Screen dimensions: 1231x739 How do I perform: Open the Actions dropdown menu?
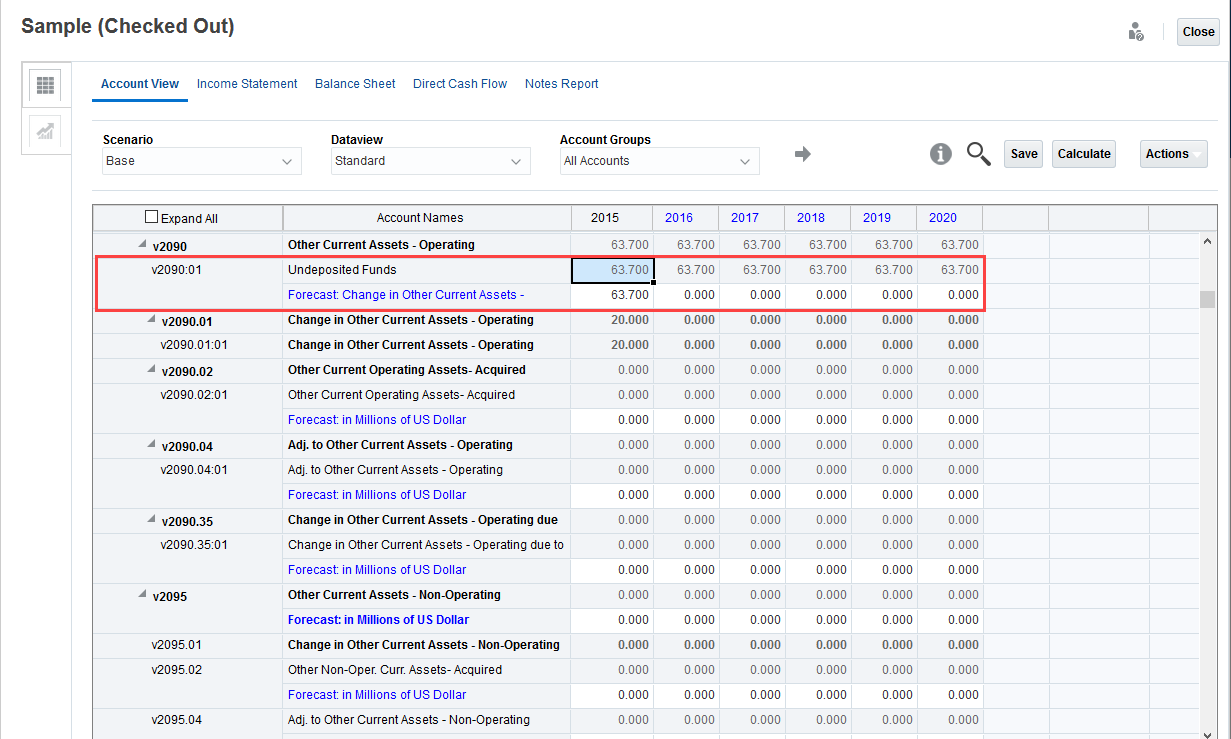tap(1173, 153)
